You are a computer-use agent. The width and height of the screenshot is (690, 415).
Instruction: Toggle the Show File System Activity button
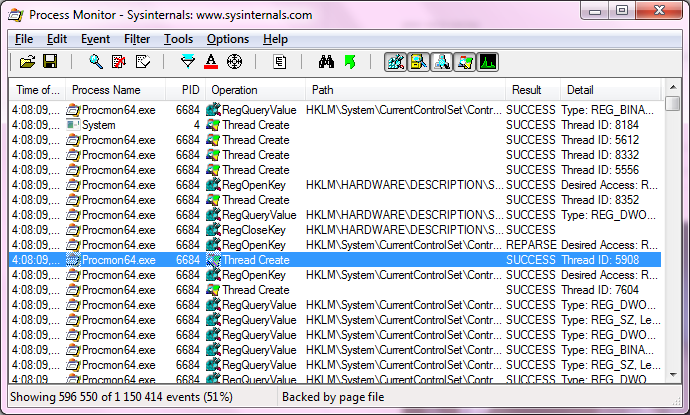[x=418, y=62]
